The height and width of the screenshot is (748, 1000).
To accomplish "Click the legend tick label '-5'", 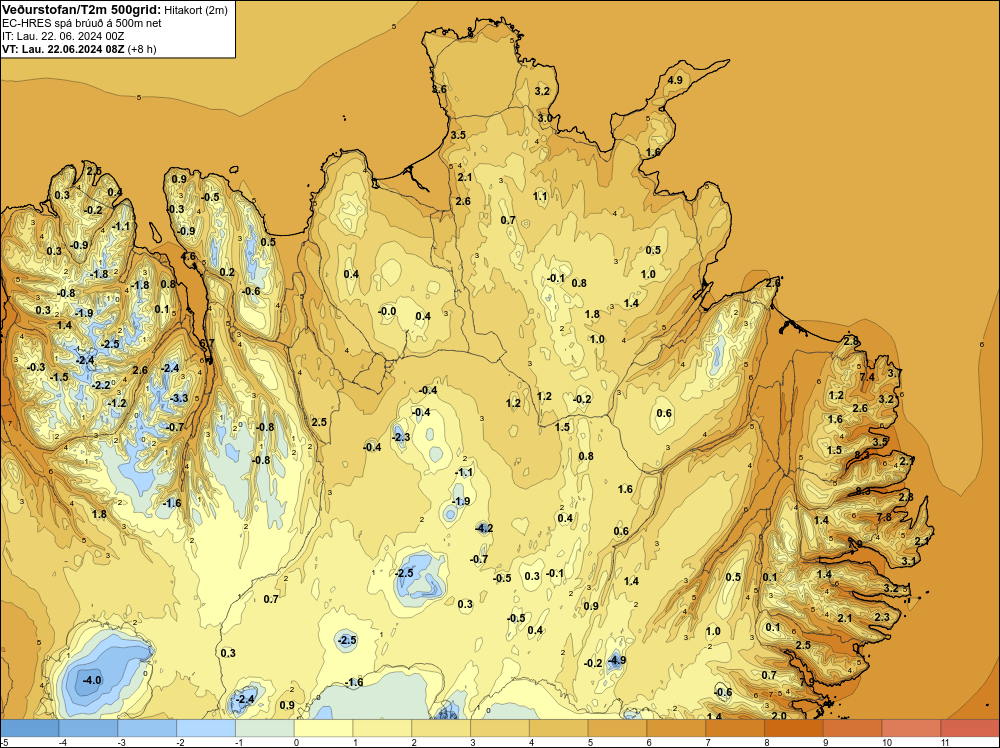I will (4, 742).
